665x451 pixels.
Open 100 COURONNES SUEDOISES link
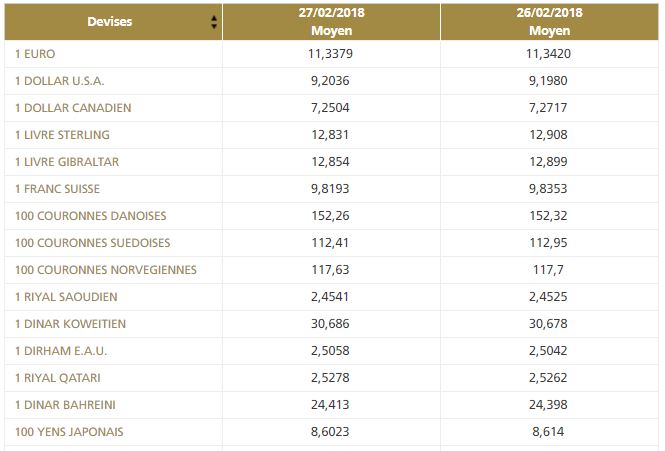pyautogui.click(x=93, y=243)
